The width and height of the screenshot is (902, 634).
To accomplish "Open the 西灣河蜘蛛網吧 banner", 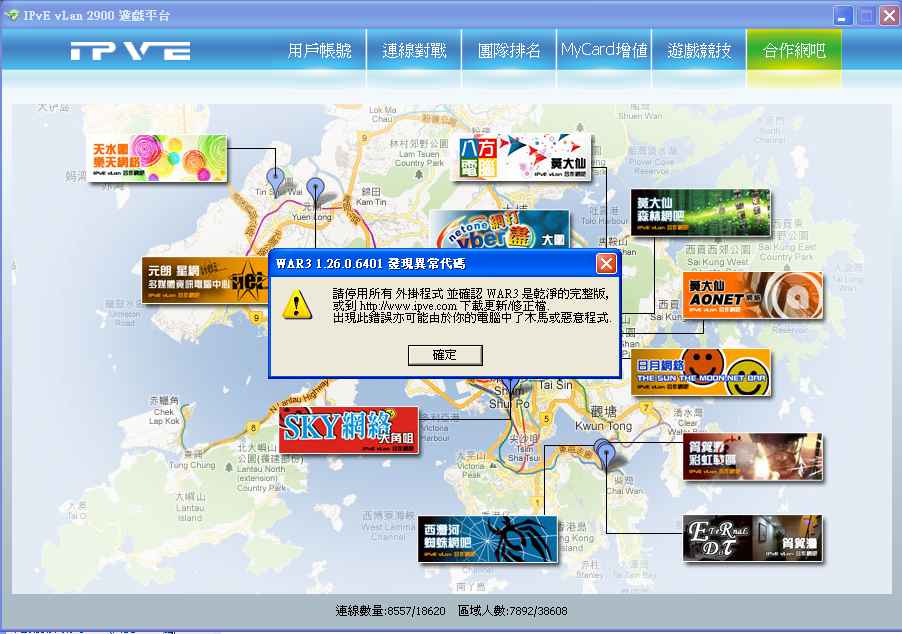I will point(488,539).
